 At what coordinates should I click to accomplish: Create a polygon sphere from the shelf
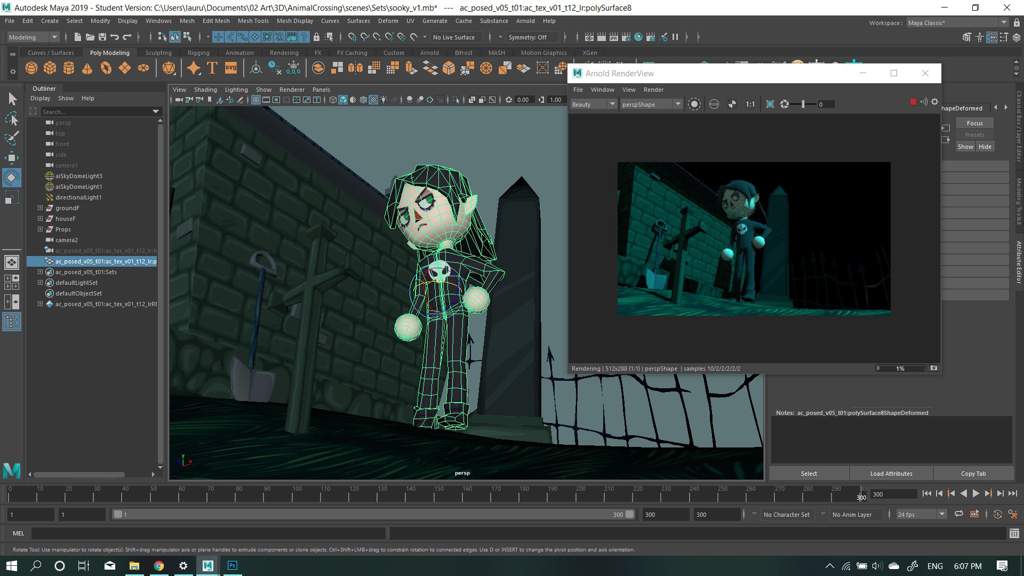click(x=31, y=68)
